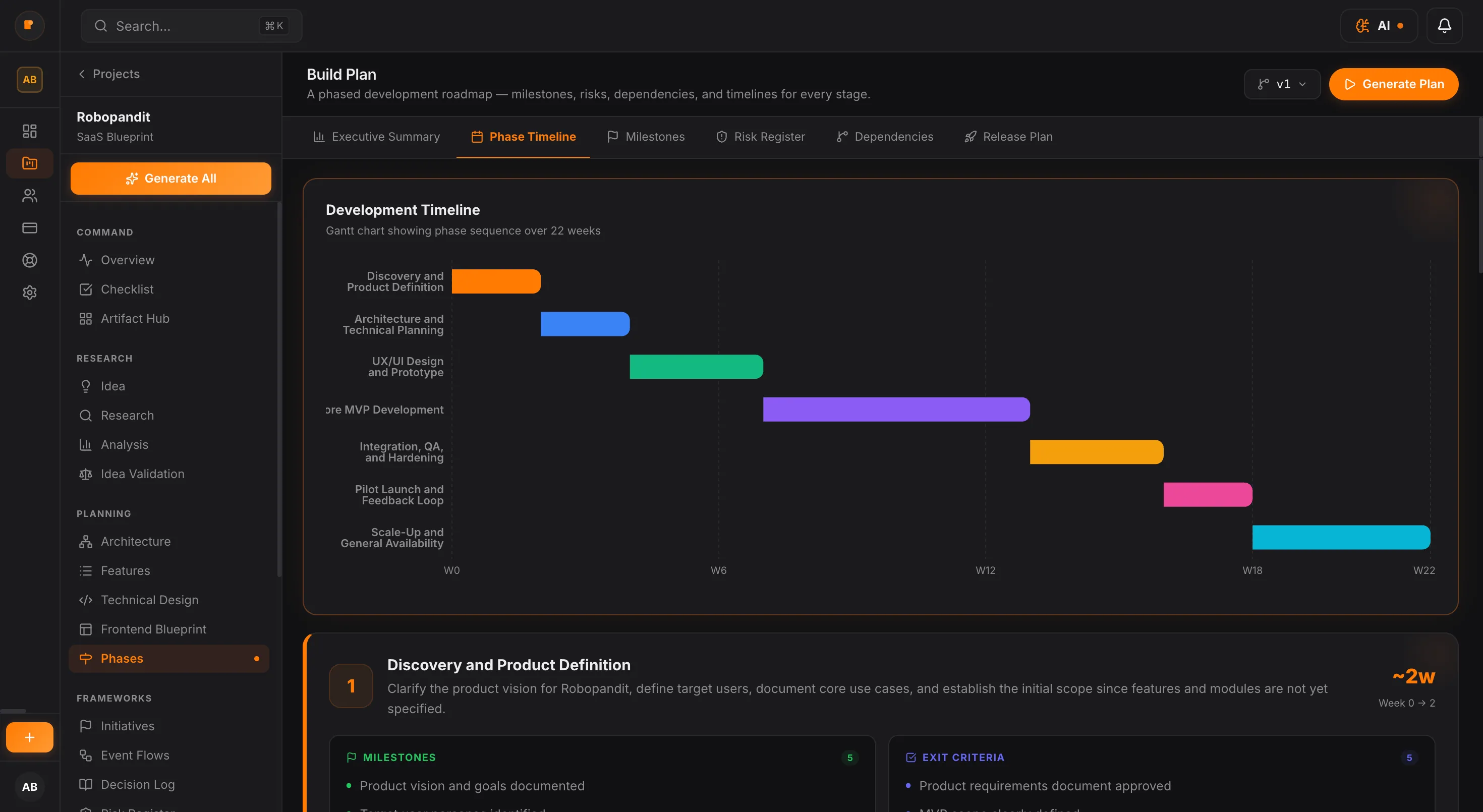Screen dimensions: 1483x812
Task: Click the purple Core MVP Development bar
Action: click(x=896, y=409)
